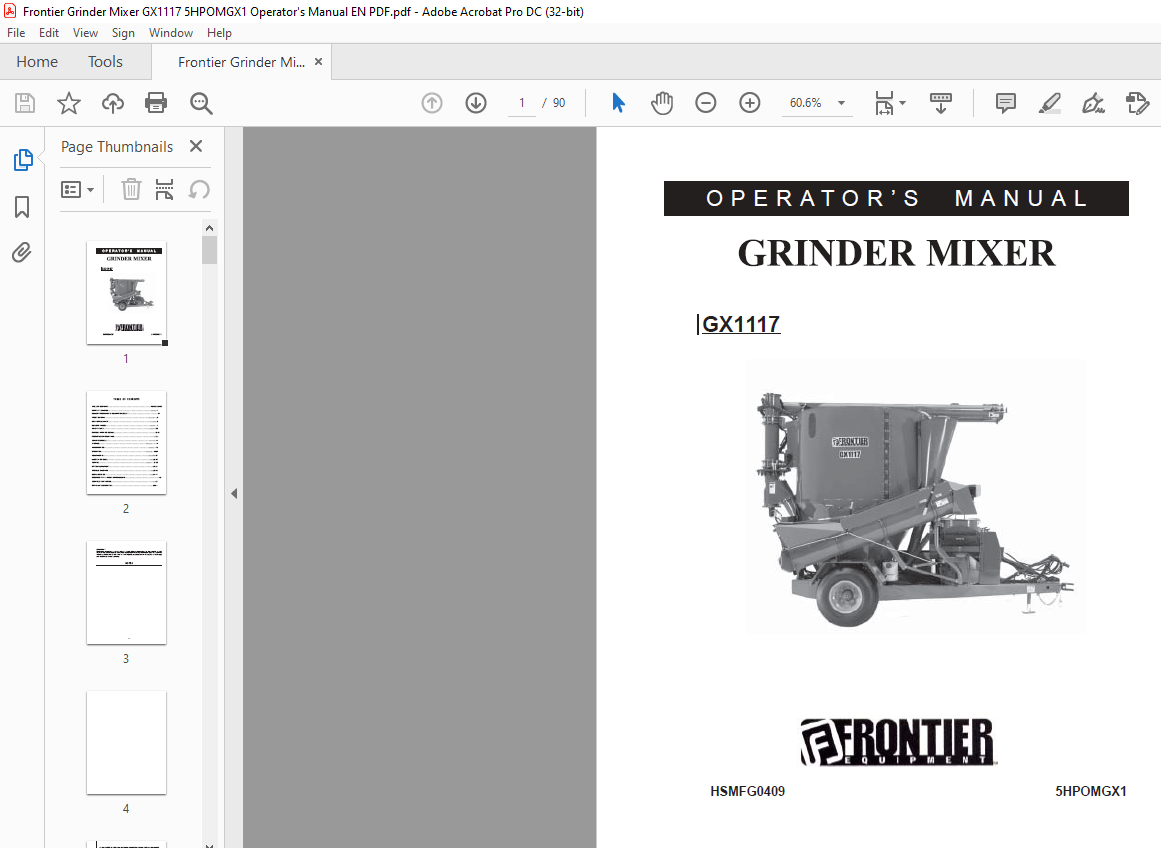The image size is (1161, 848).
Task: Select page 2 thumbnail
Action: coord(127,443)
